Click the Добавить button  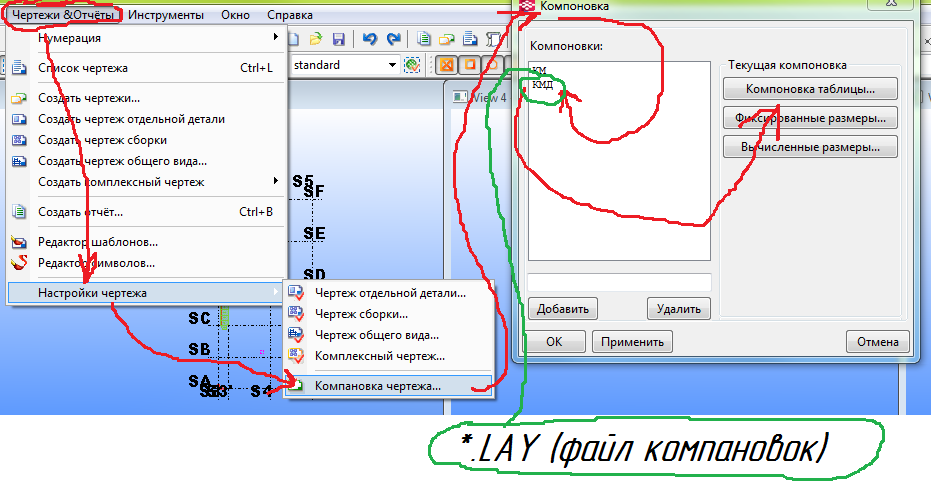(563, 309)
